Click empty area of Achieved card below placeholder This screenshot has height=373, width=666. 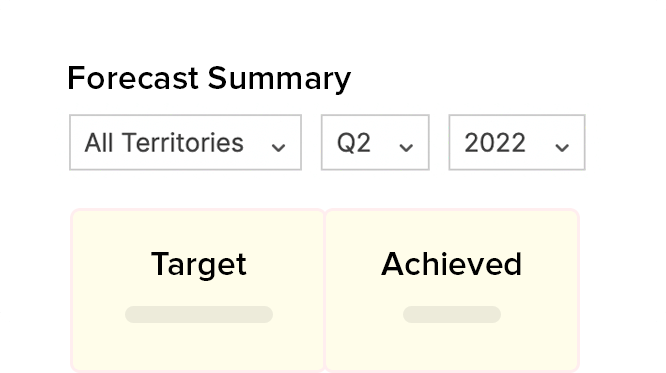pyautogui.click(x=452, y=346)
